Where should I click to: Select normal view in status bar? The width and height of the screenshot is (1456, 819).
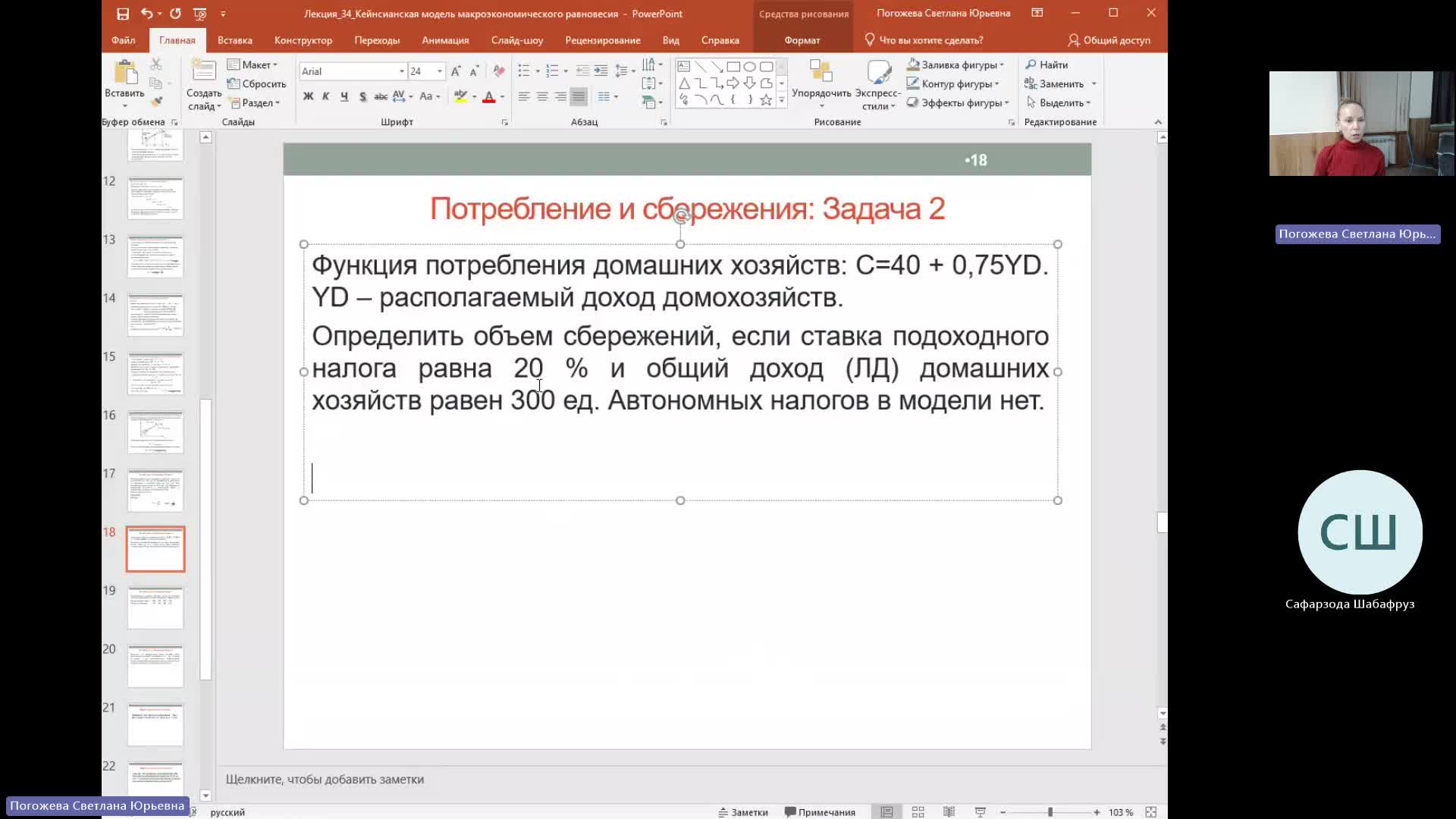click(x=886, y=812)
